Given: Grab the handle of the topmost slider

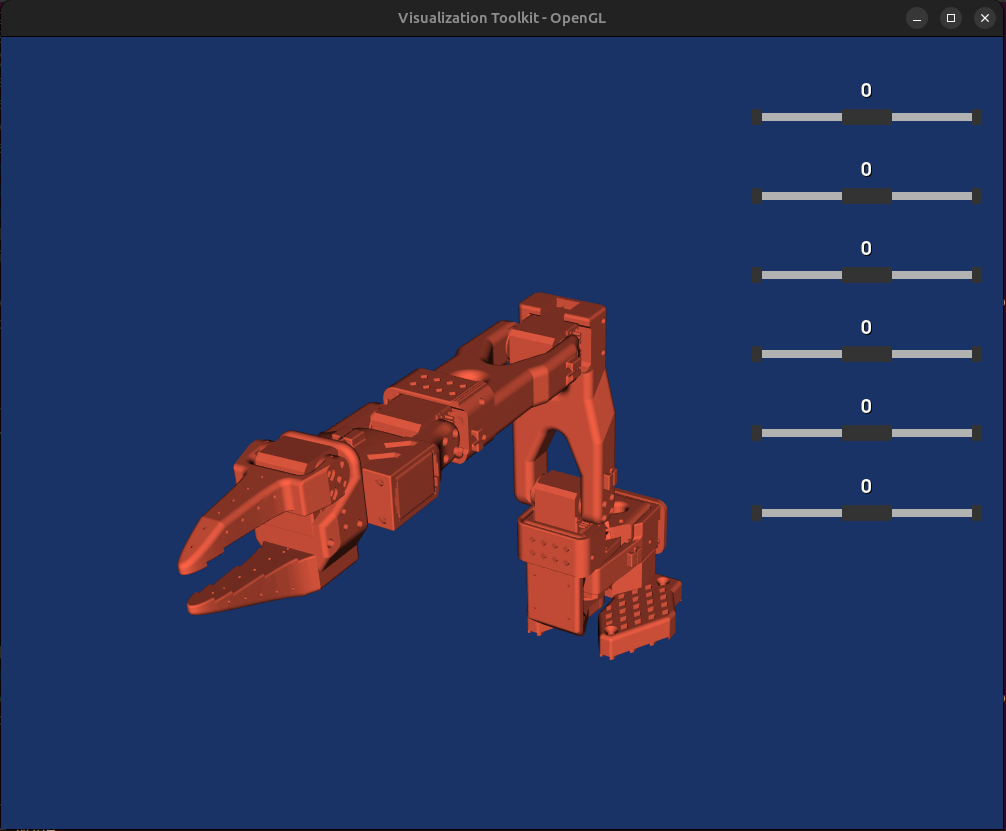Looking at the screenshot, I should [866, 117].
